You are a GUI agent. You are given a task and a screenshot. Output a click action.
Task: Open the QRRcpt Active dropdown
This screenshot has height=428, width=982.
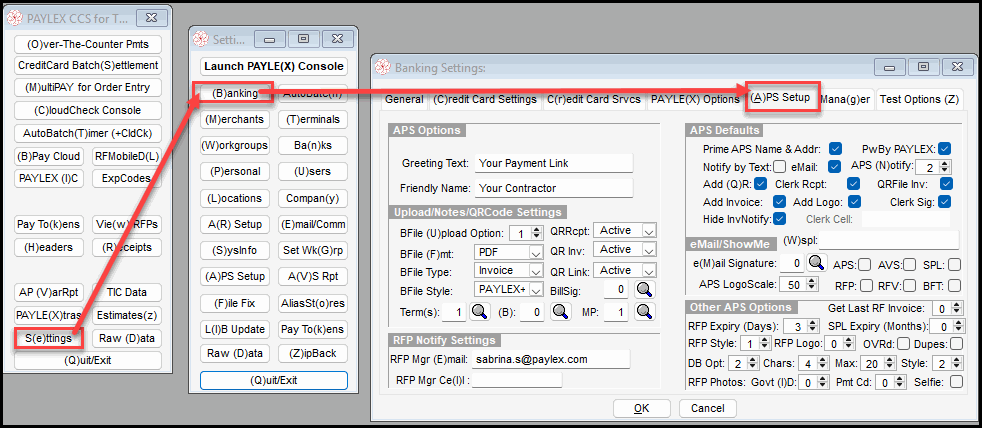(624, 231)
